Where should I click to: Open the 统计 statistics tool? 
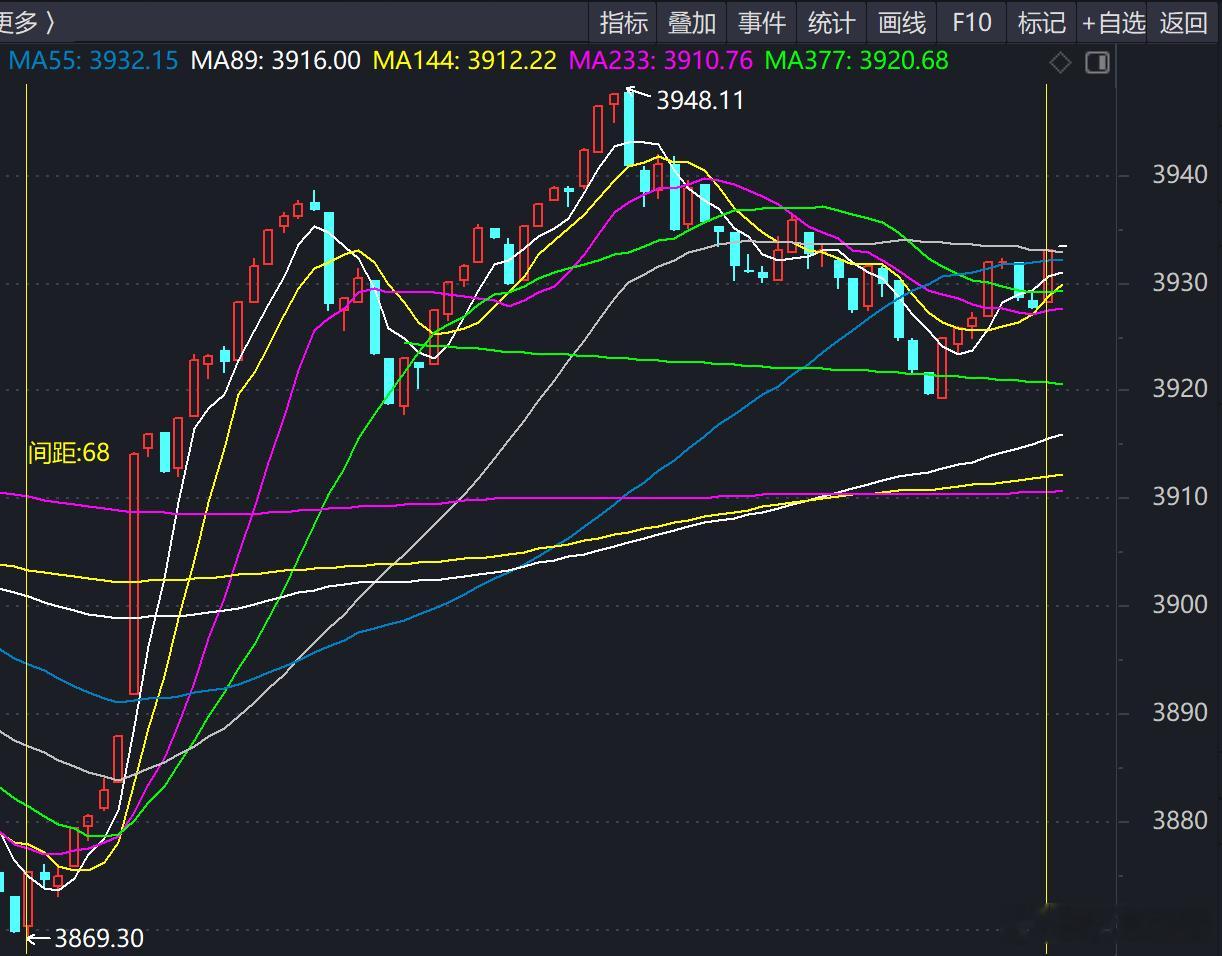point(831,22)
